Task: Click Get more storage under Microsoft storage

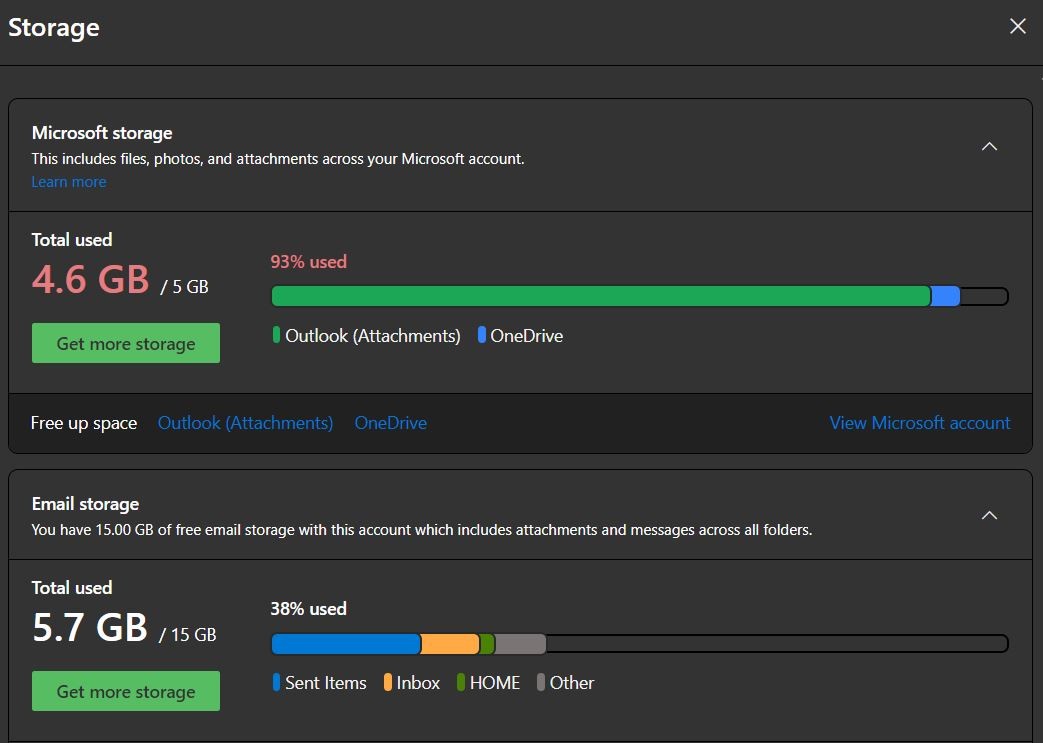Action: coord(126,343)
